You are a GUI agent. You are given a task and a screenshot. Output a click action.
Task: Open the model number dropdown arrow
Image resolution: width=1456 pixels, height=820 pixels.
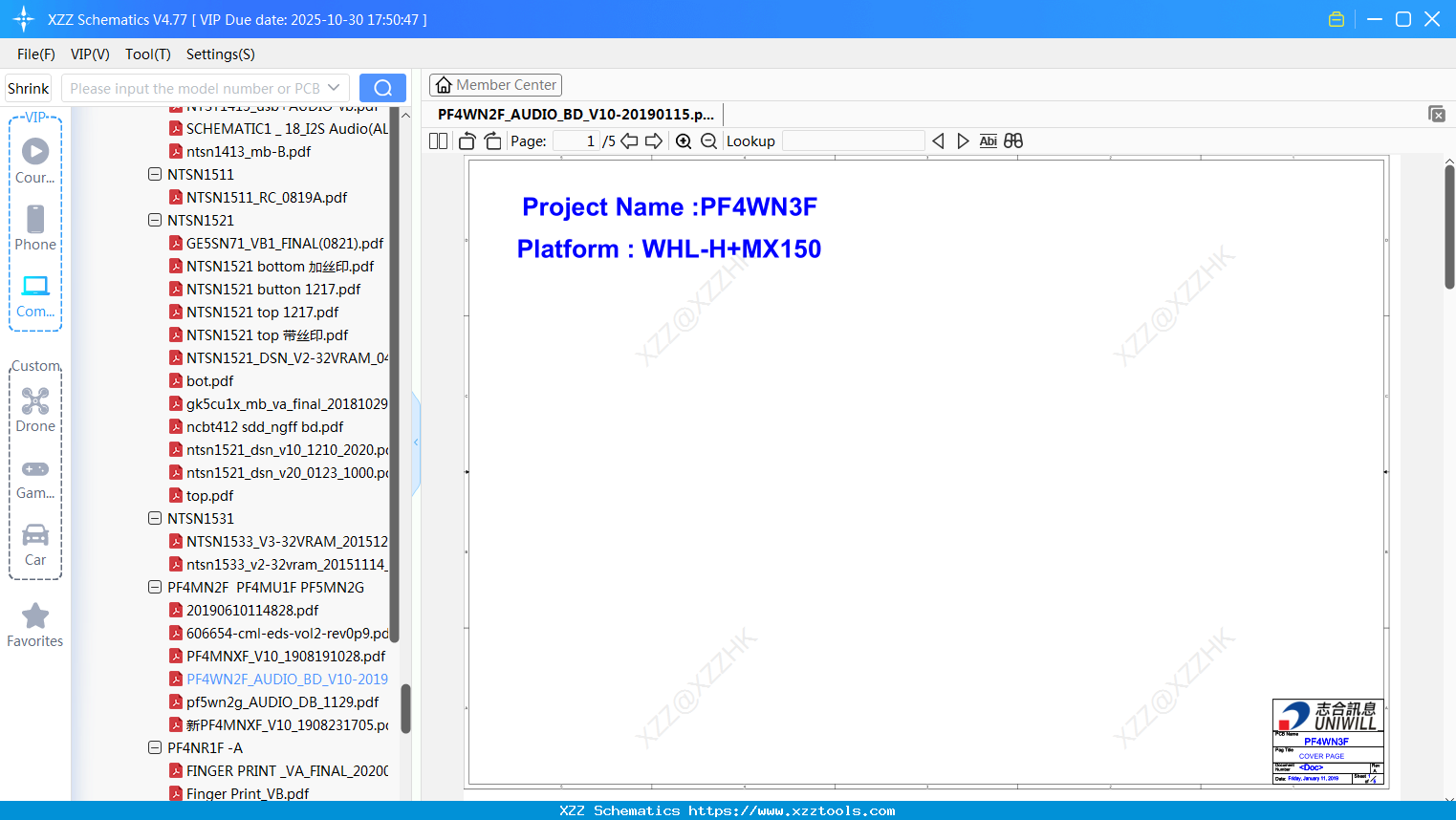pyautogui.click(x=334, y=88)
